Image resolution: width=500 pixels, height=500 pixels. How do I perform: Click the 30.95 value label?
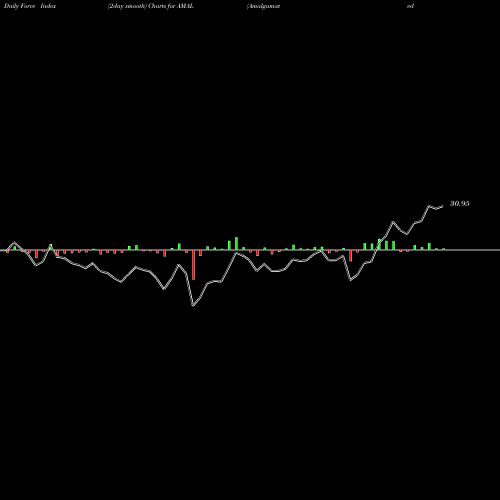coord(460,203)
